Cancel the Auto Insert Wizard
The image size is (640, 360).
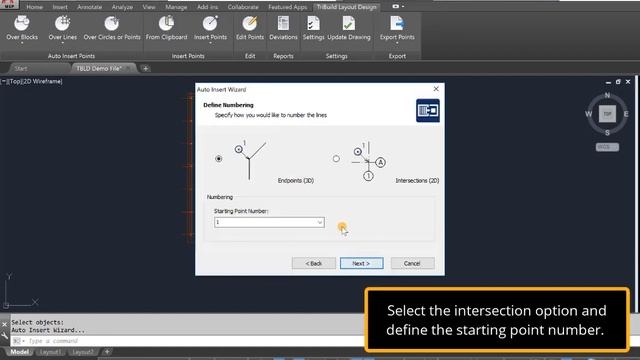[x=412, y=263]
